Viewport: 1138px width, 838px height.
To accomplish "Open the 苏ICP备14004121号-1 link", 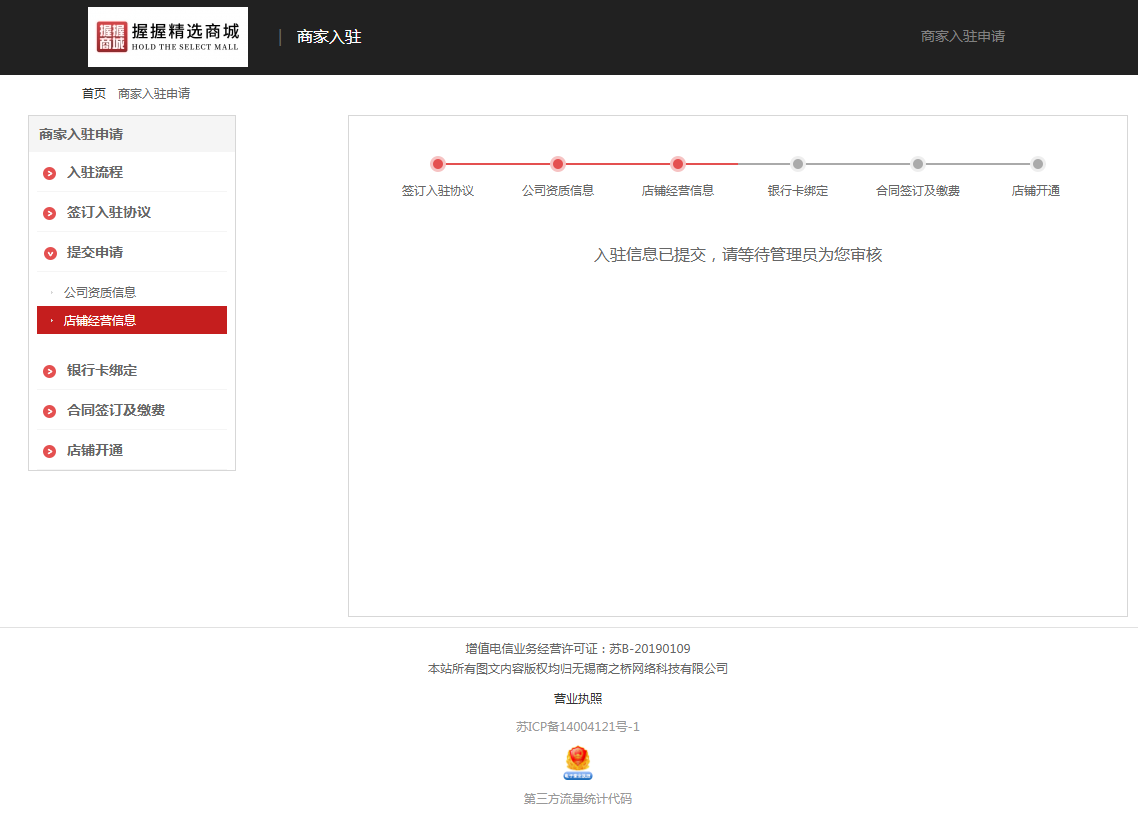I will pyautogui.click(x=578, y=727).
